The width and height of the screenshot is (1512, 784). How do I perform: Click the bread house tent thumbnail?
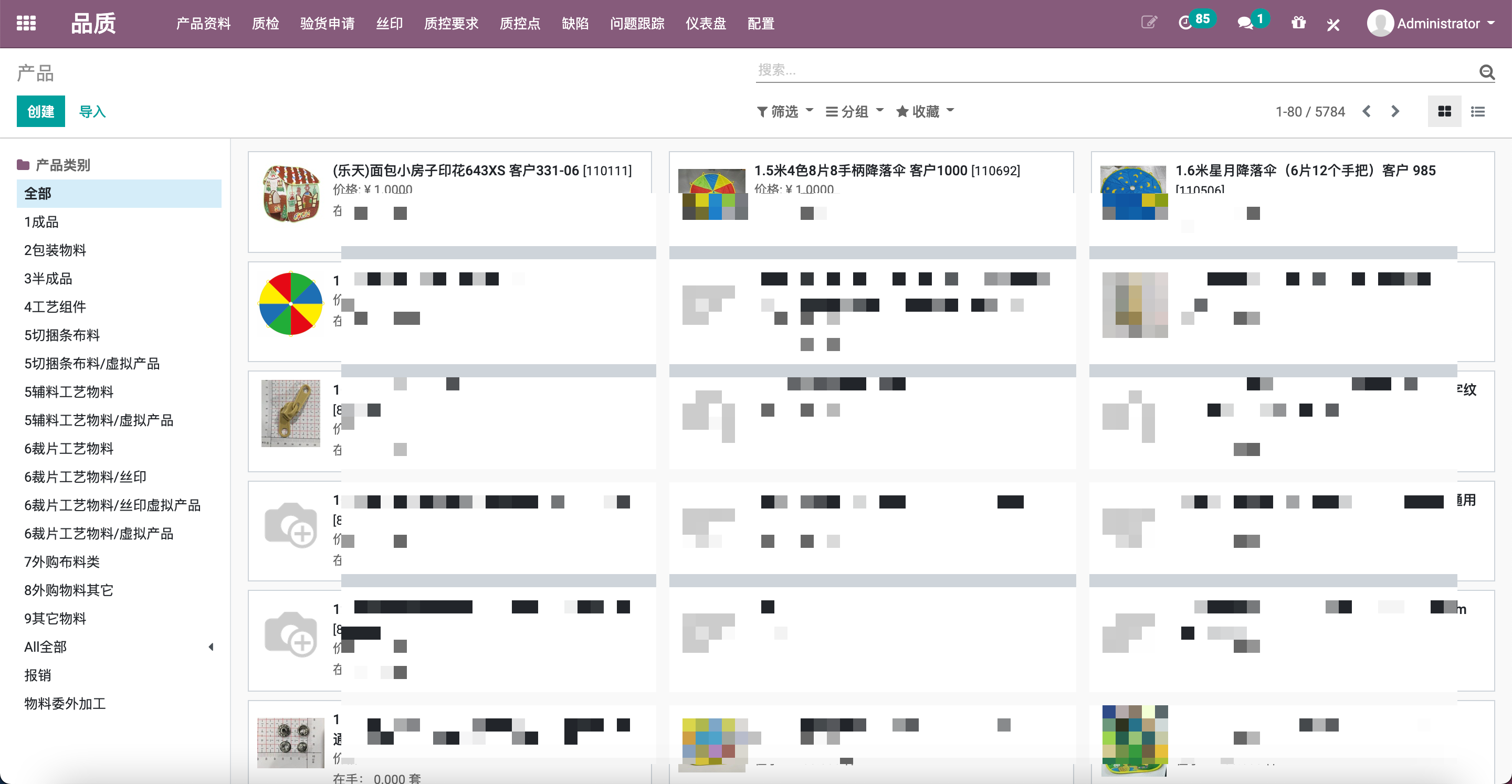(x=291, y=194)
